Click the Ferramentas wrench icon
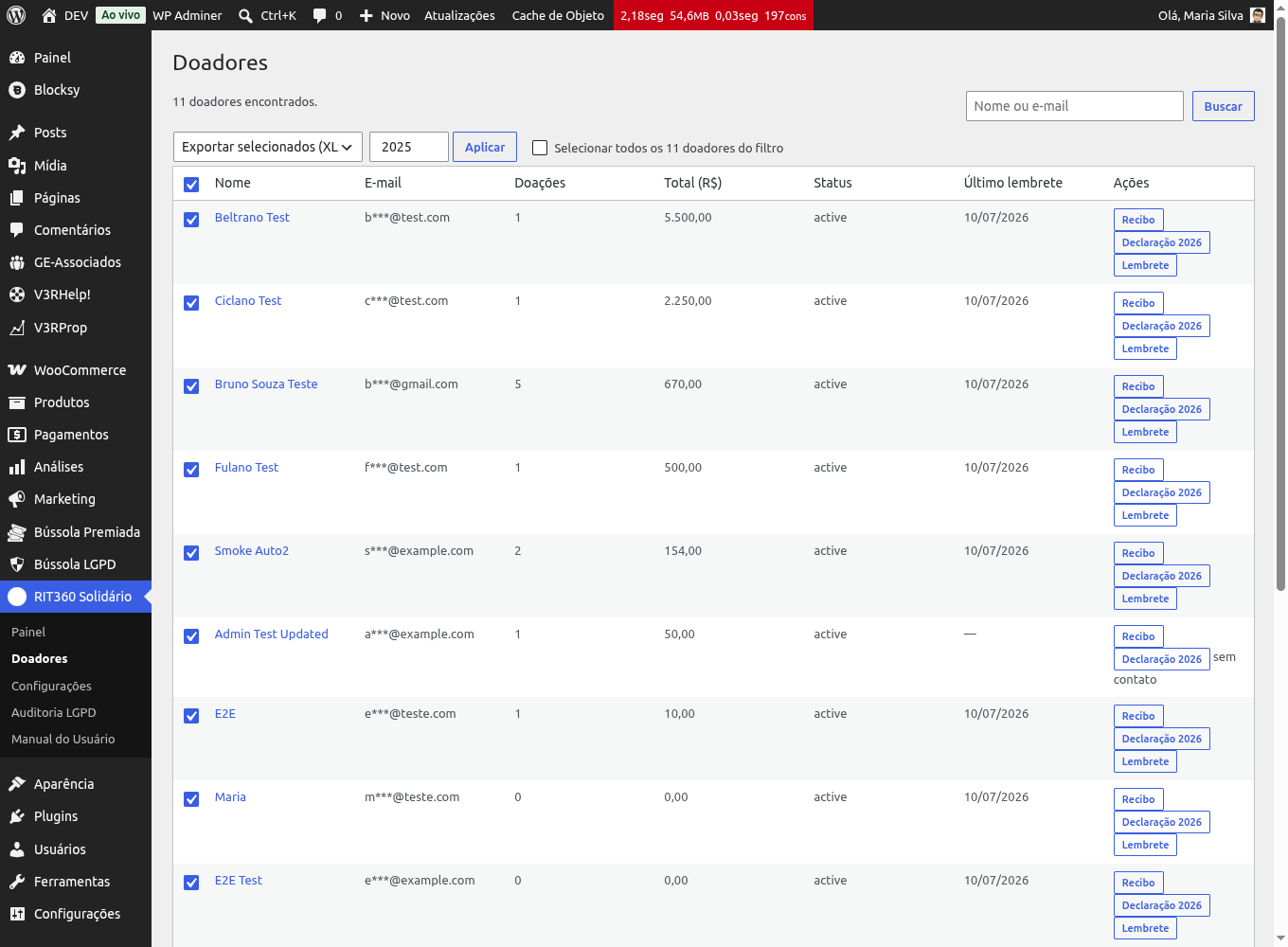The width and height of the screenshot is (1288, 947). [x=17, y=882]
